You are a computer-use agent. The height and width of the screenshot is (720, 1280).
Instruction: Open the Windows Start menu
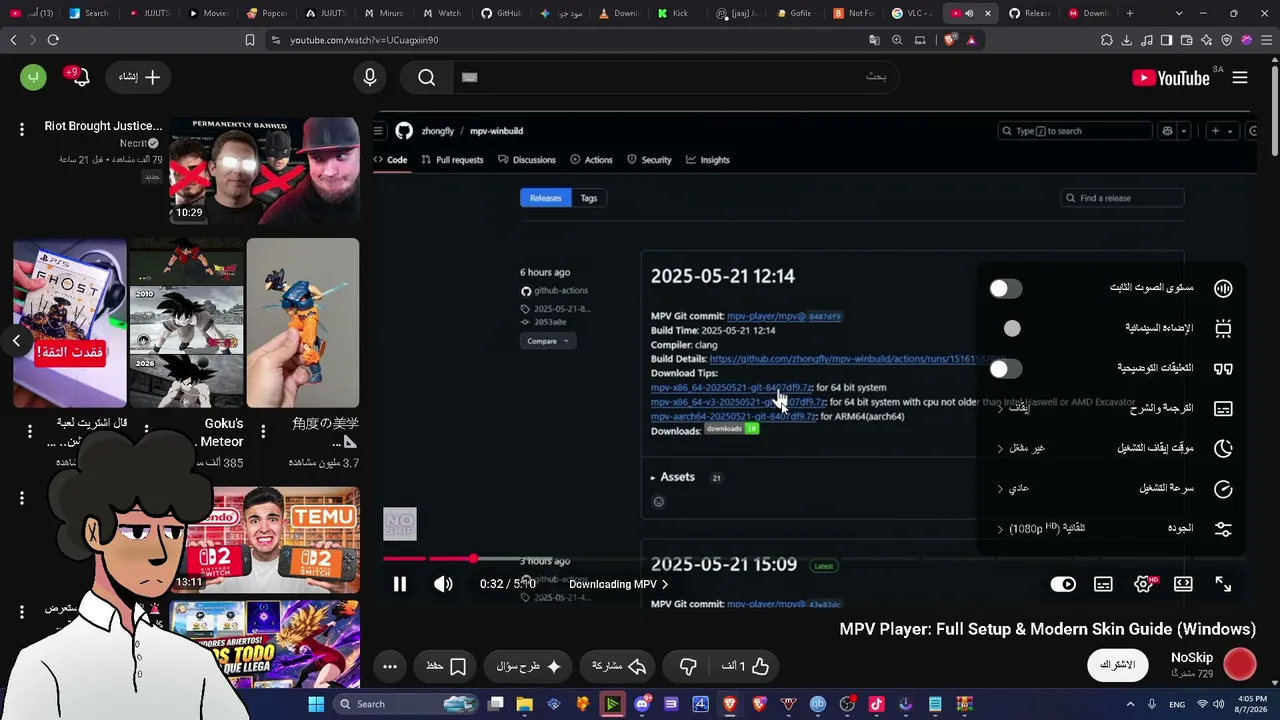pos(316,704)
